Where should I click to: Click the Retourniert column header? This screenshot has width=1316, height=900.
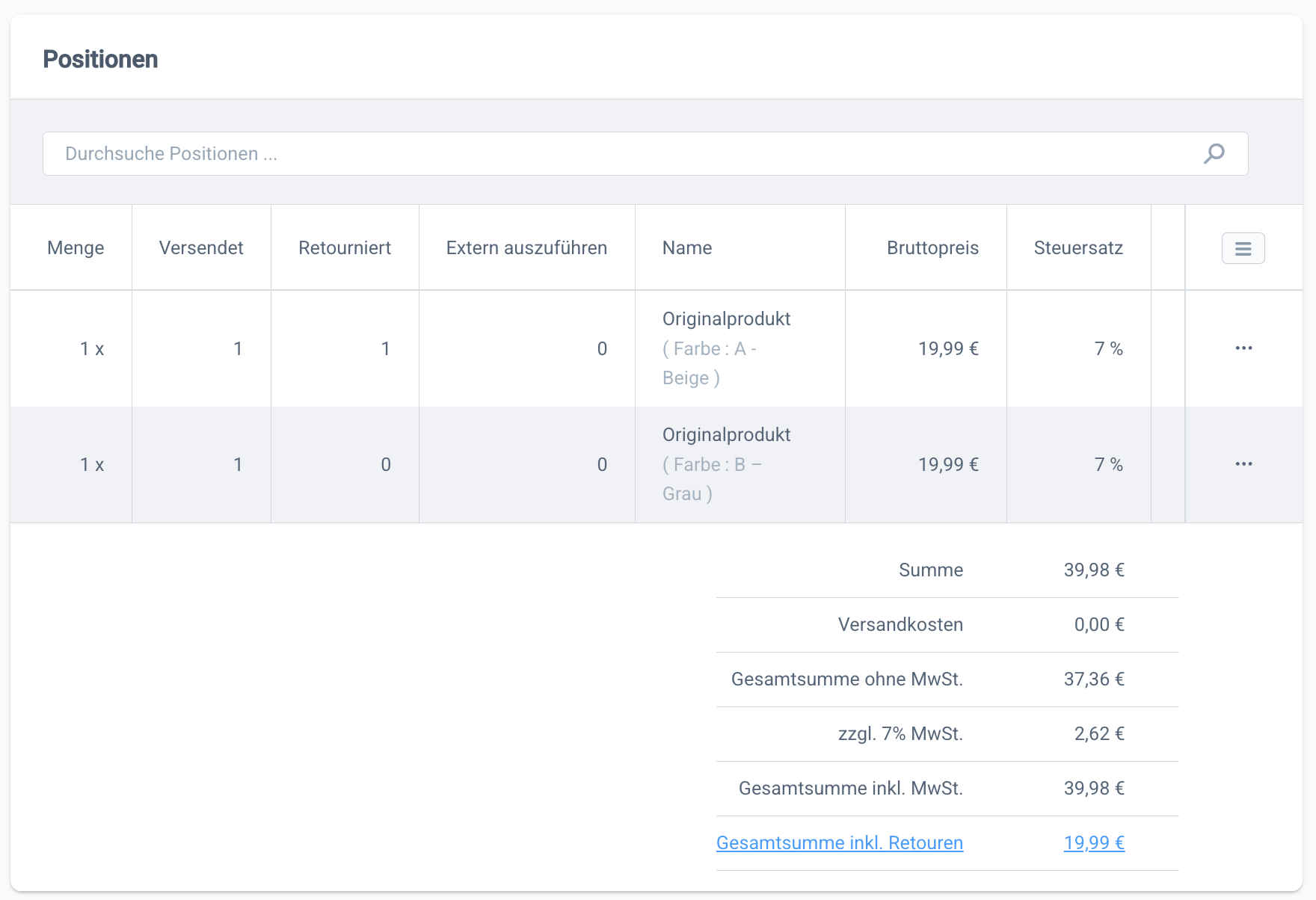(345, 248)
